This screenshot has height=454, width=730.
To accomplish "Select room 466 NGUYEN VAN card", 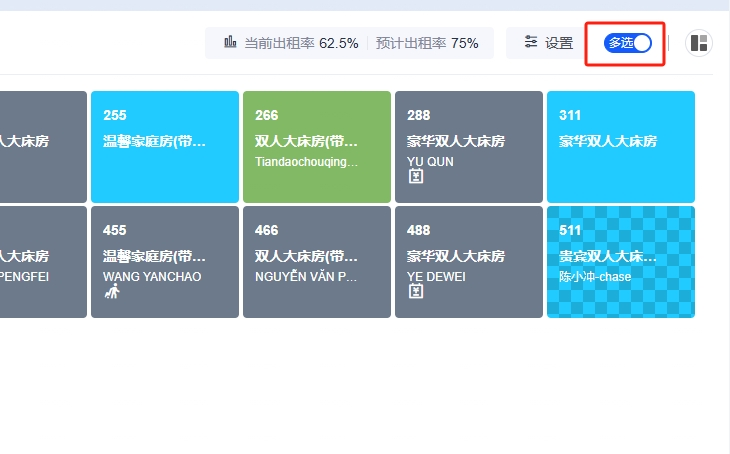I will tap(316, 261).
